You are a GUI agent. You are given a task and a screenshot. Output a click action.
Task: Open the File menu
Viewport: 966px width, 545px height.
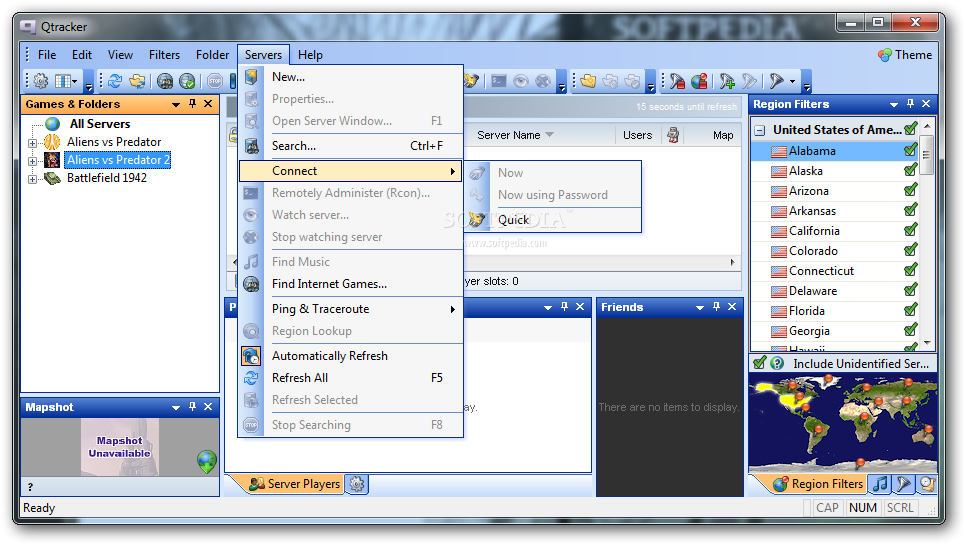pyautogui.click(x=47, y=55)
